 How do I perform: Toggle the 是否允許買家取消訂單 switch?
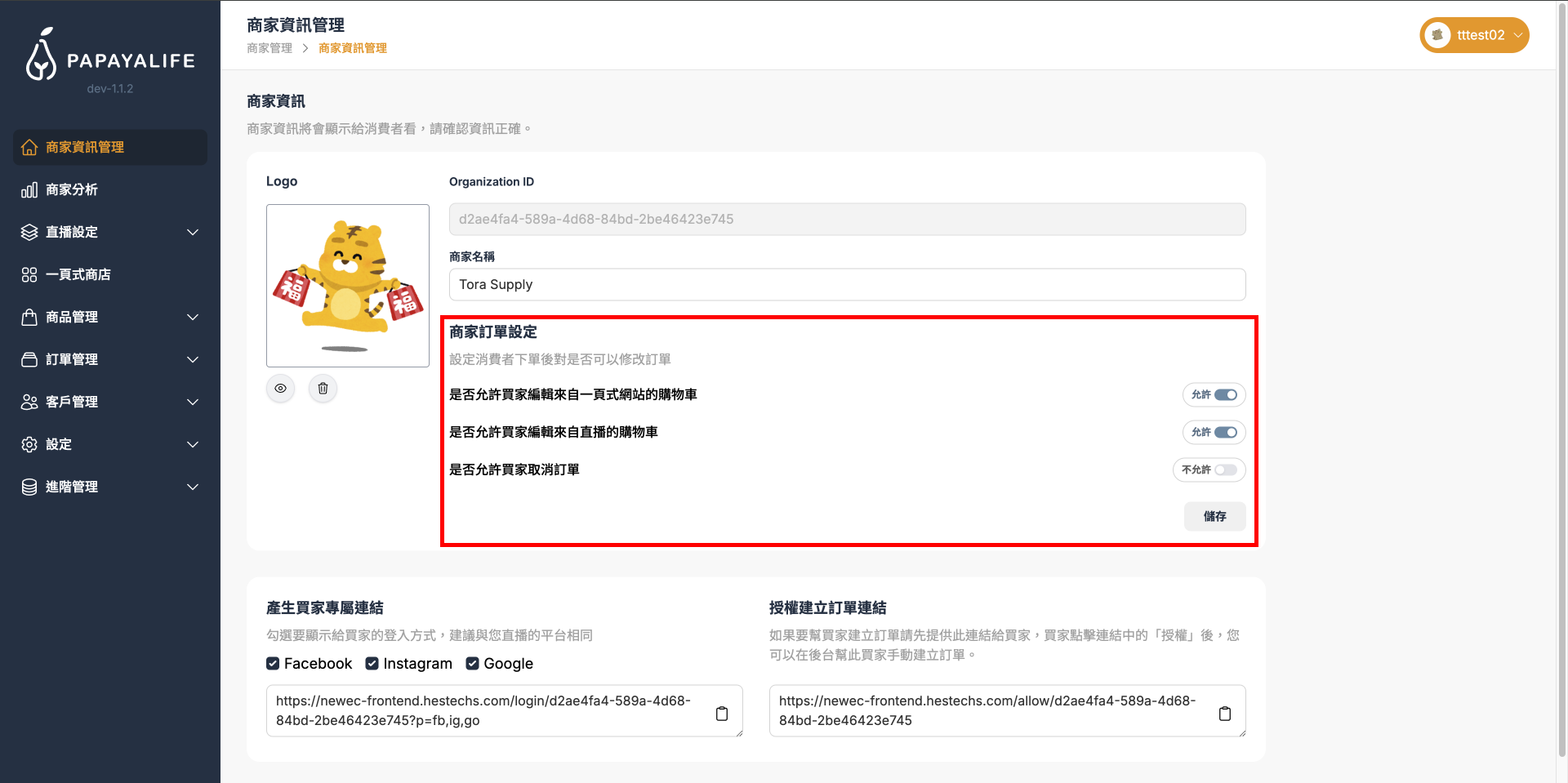(x=1225, y=470)
